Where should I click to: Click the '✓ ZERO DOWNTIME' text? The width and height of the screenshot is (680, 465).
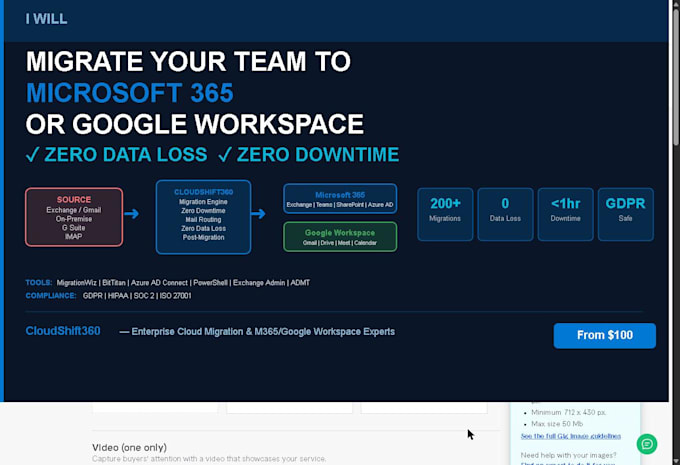(x=308, y=155)
